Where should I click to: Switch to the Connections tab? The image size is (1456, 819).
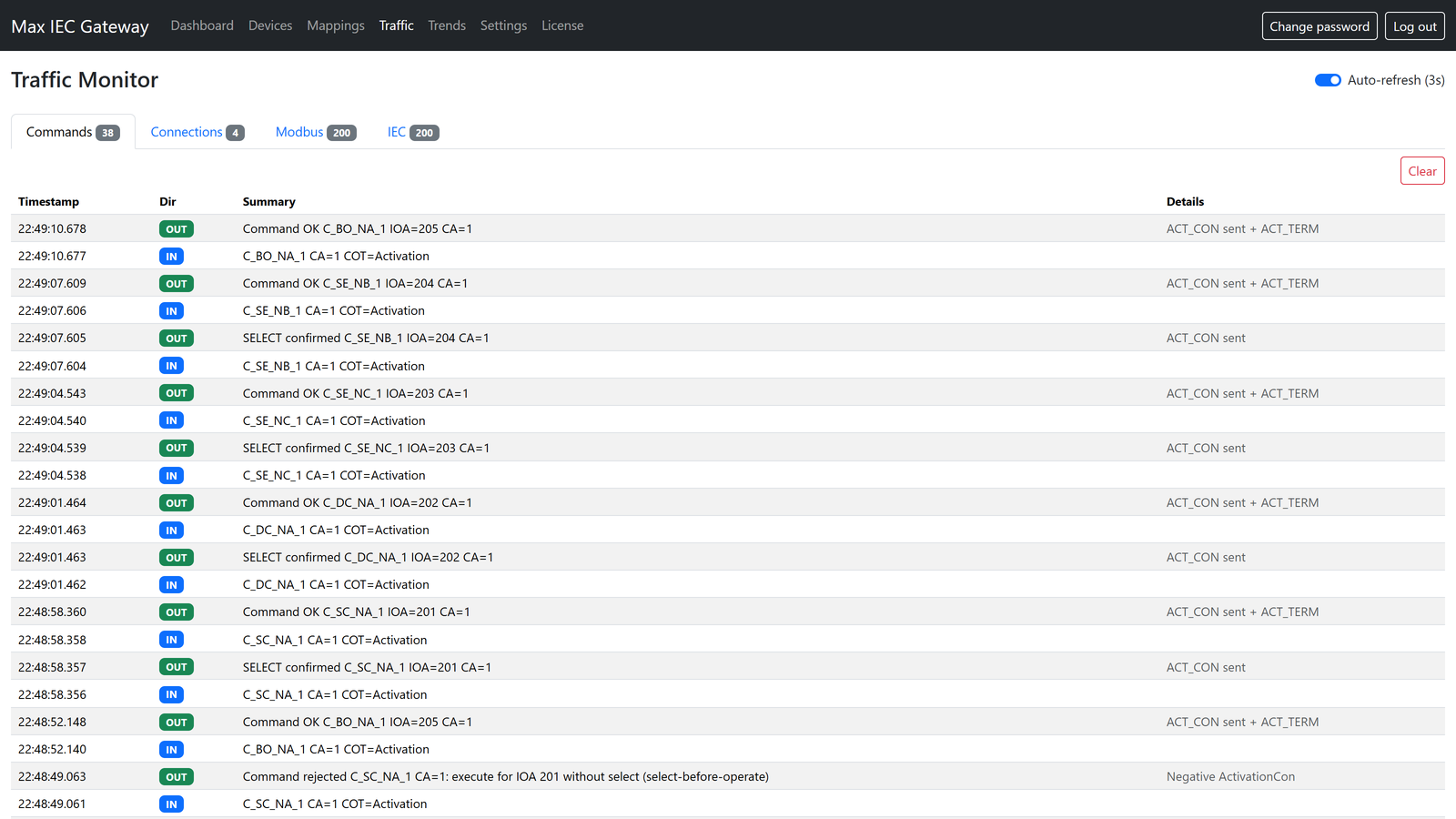197,132
